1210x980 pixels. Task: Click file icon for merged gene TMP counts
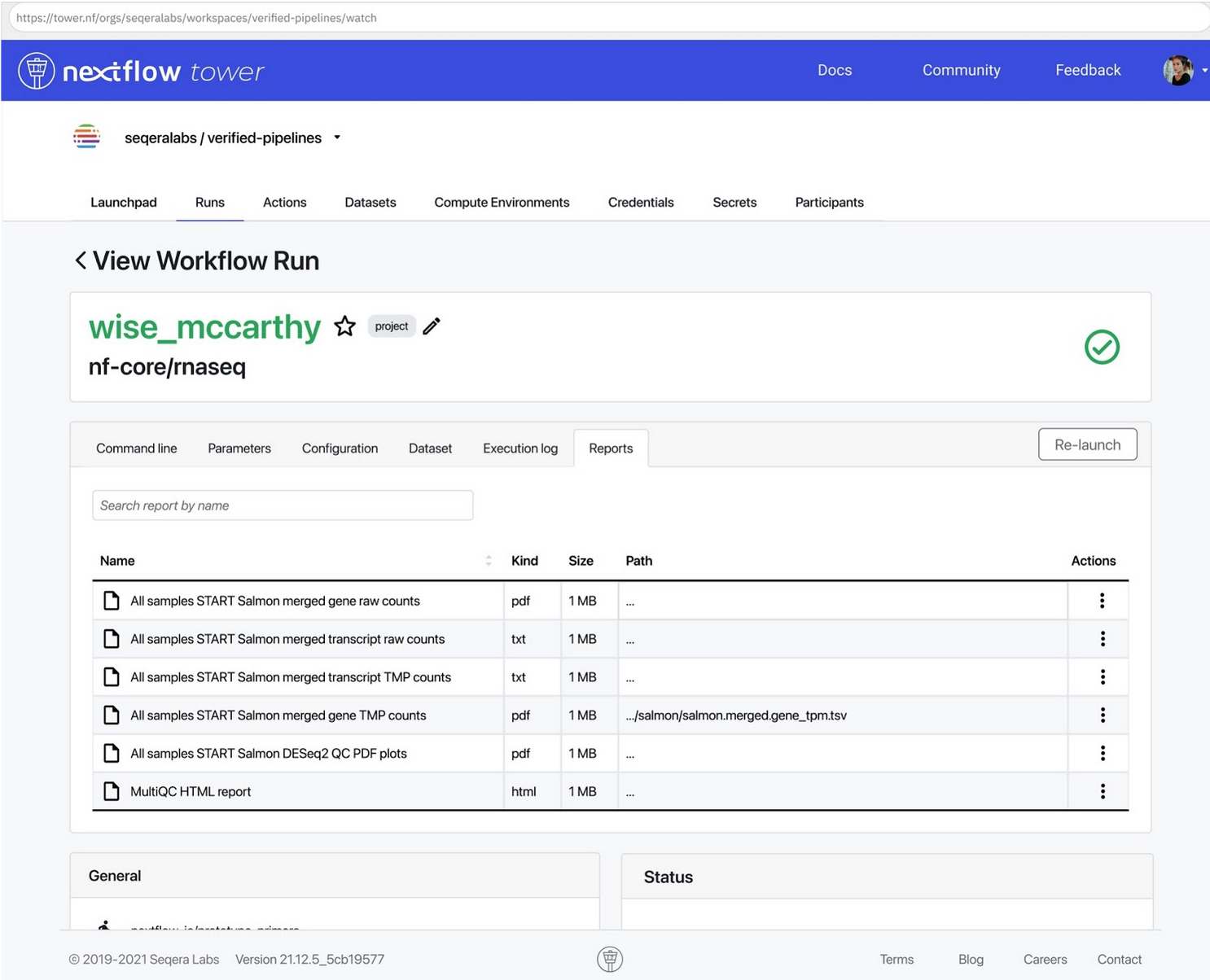pyautogui.click(x=112, y=715)
